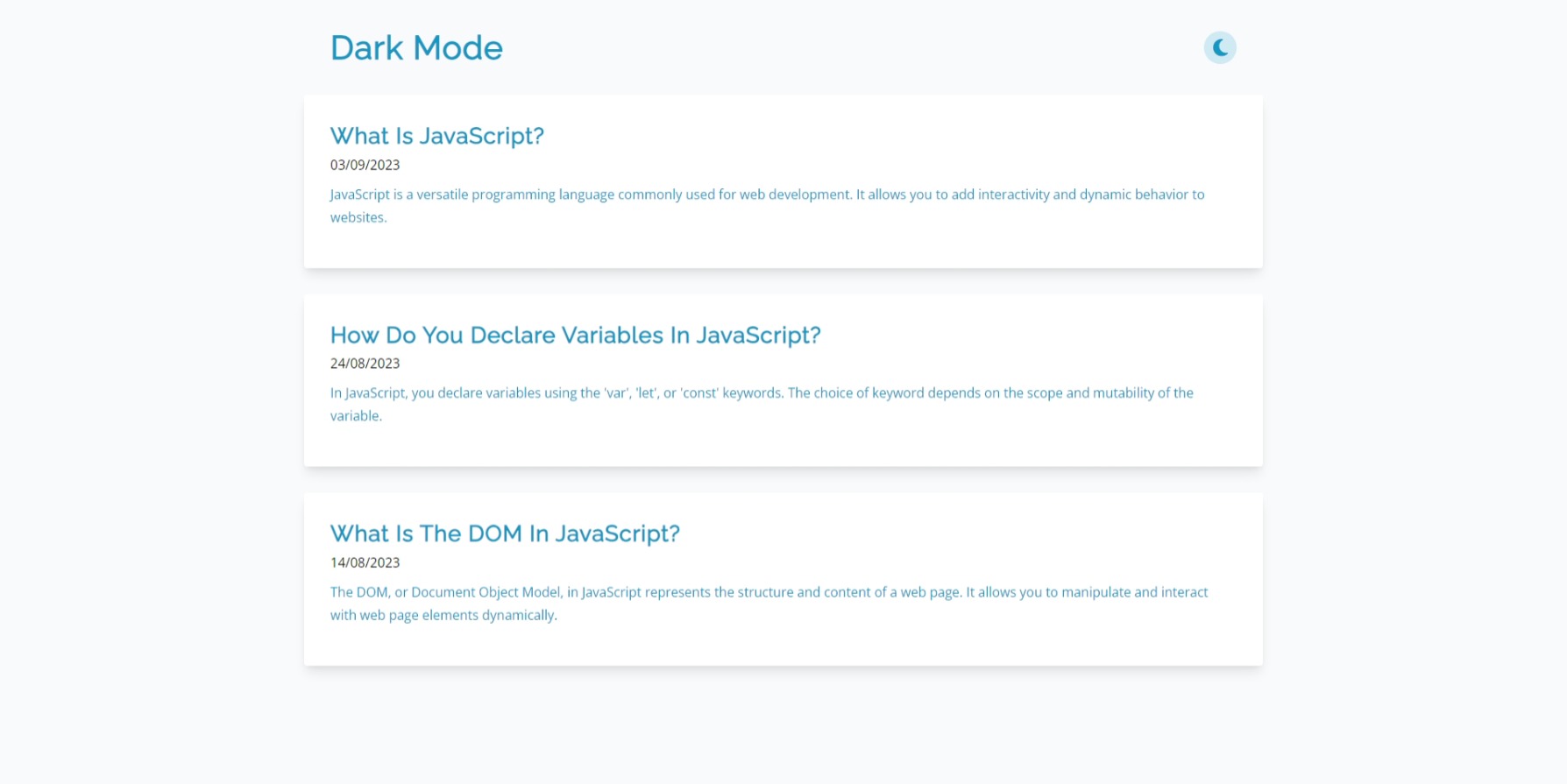Select the var, let, const keywords description

coord(762,405)
